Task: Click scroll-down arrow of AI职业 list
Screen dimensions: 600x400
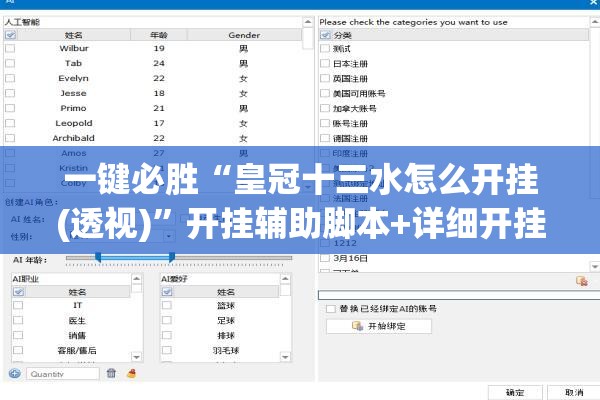Action: [x=137, y=357]
